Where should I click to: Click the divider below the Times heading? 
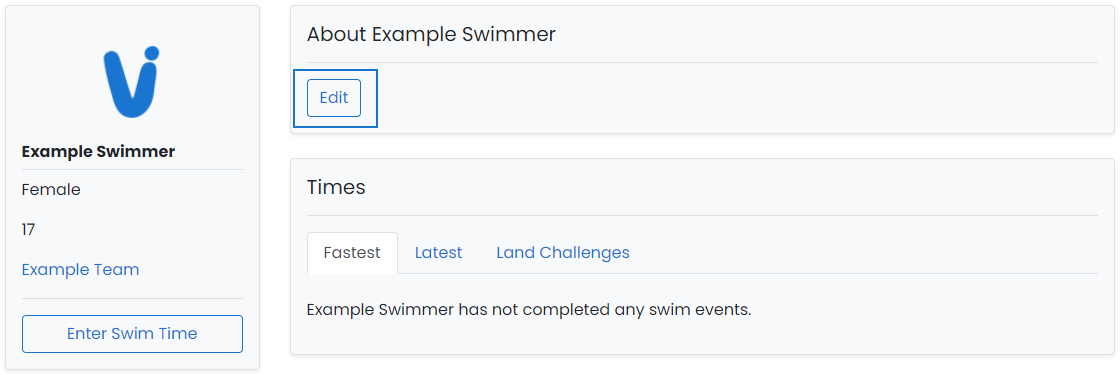pyautogui.click(x=702, y=215)
